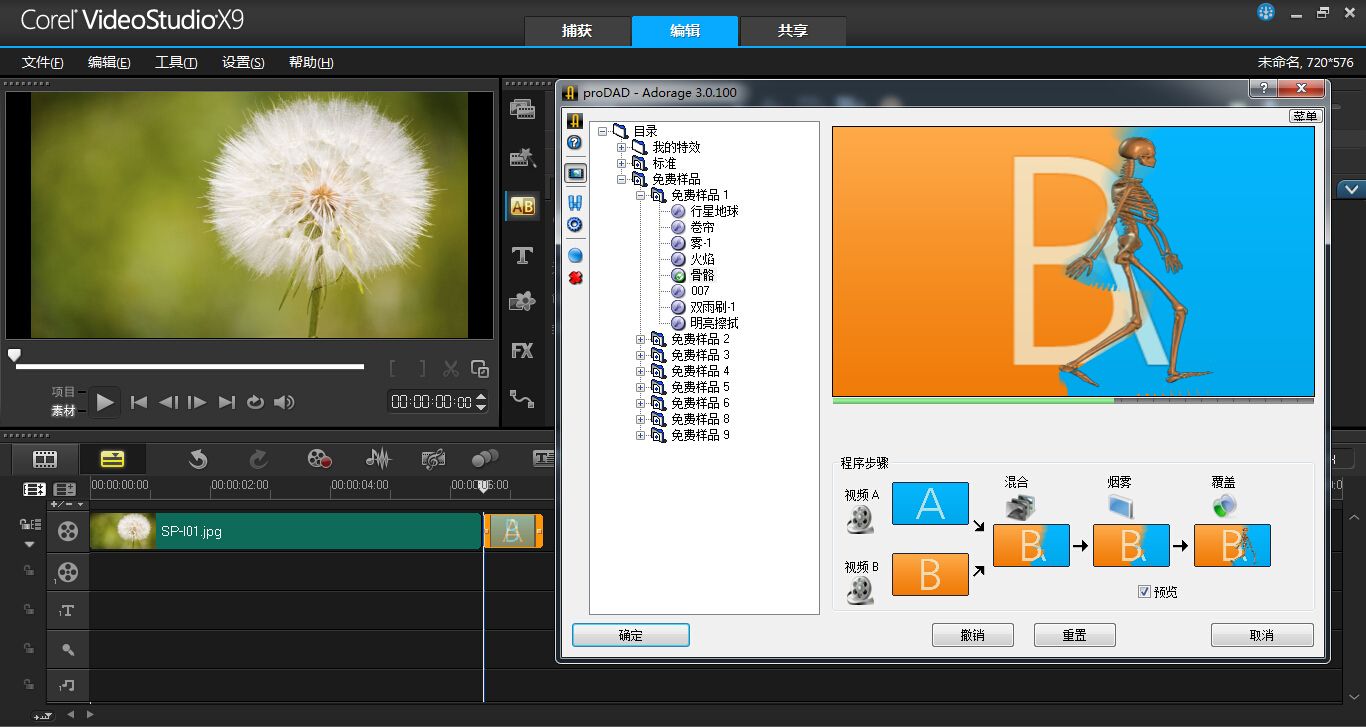Click the 取消 button
The image size is (1366, 727).
1262,635
